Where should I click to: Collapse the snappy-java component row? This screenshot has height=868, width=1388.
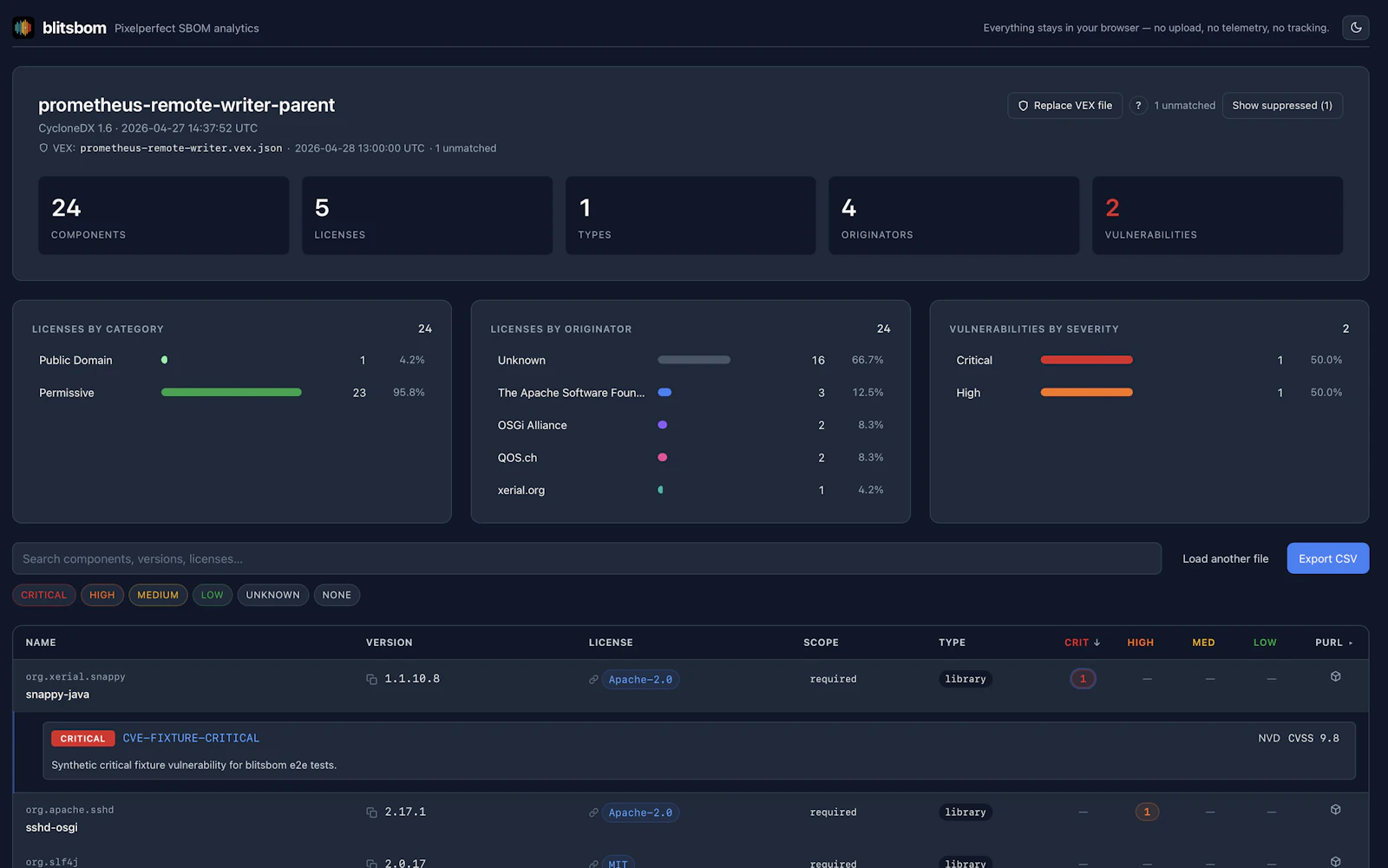(x=691, y=686)
